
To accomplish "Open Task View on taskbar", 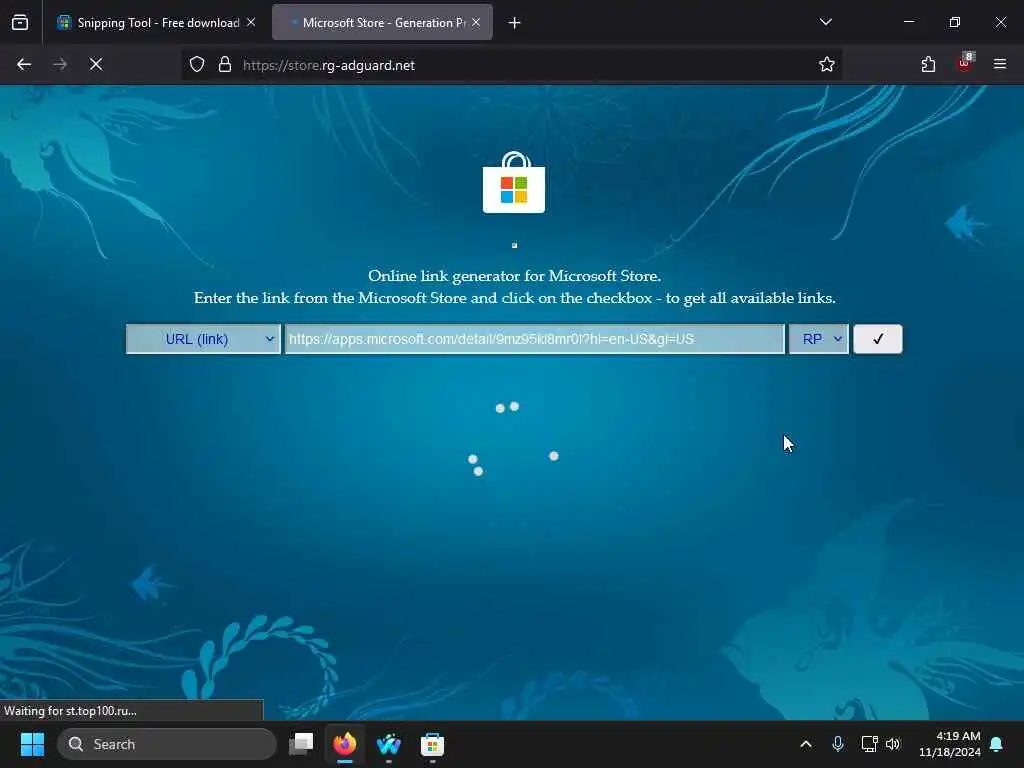I will [x=301, y=744].
